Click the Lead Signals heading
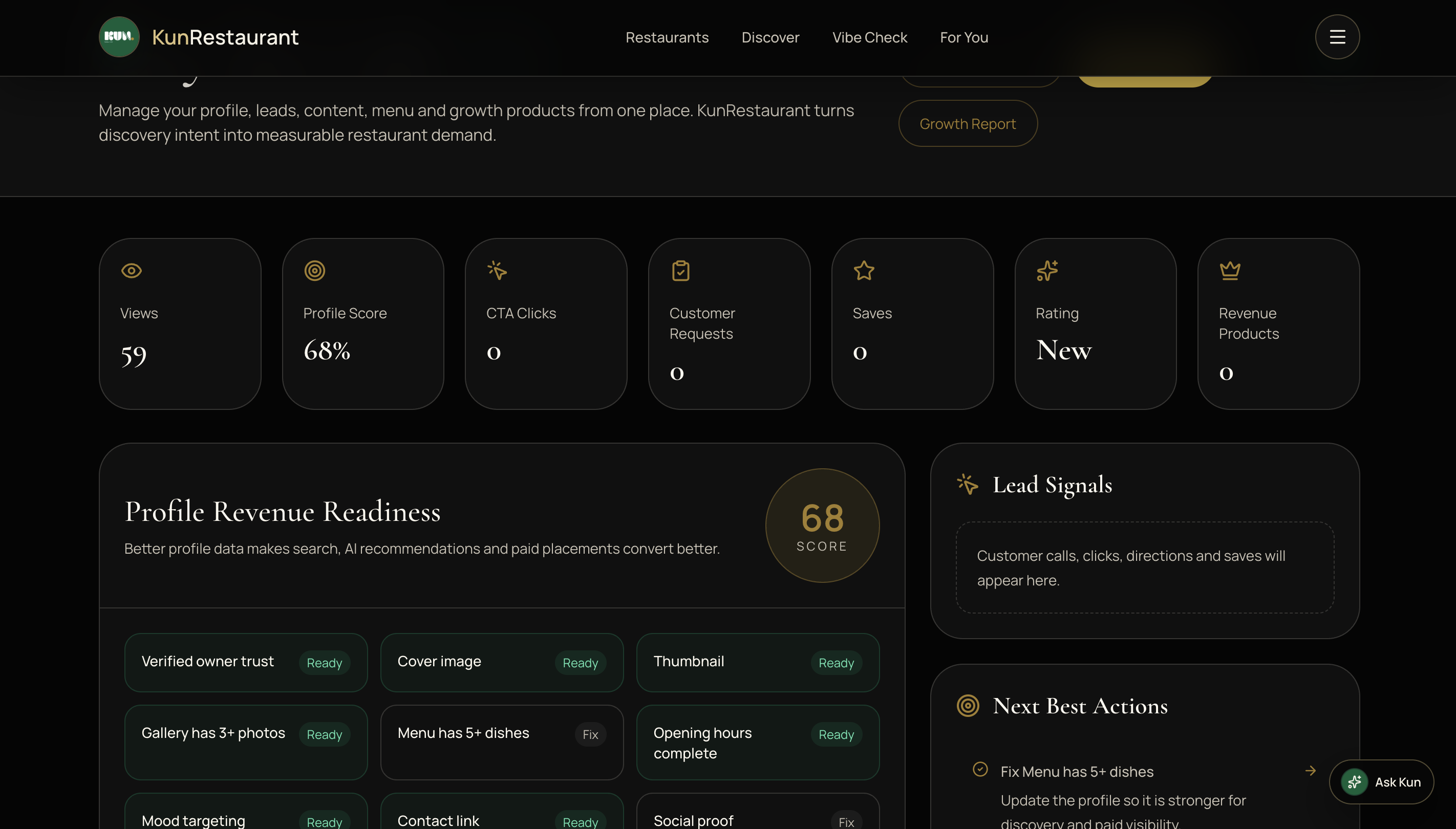The width and height of the screenshot is (1456, 829). [1052, 485]
